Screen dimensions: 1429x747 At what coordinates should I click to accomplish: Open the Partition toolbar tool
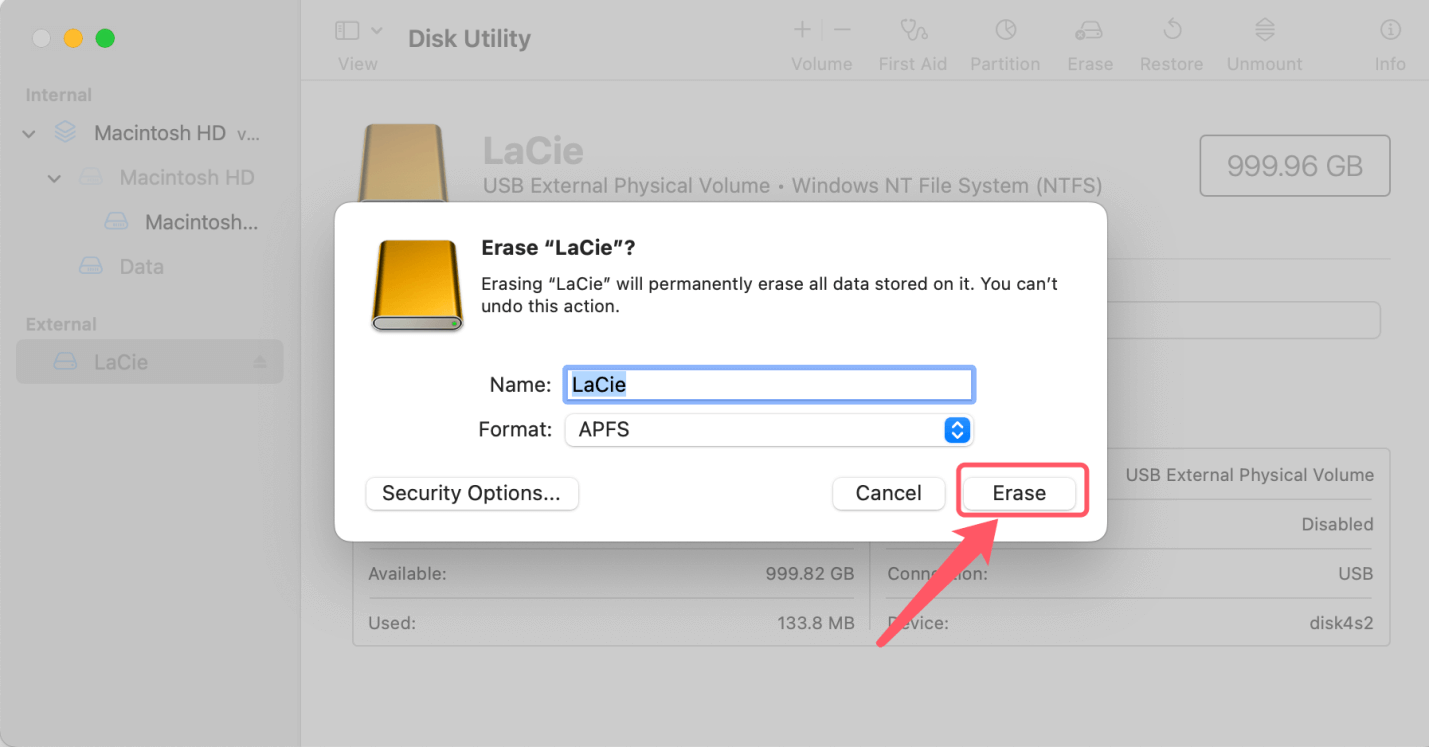click(1005, 30)
